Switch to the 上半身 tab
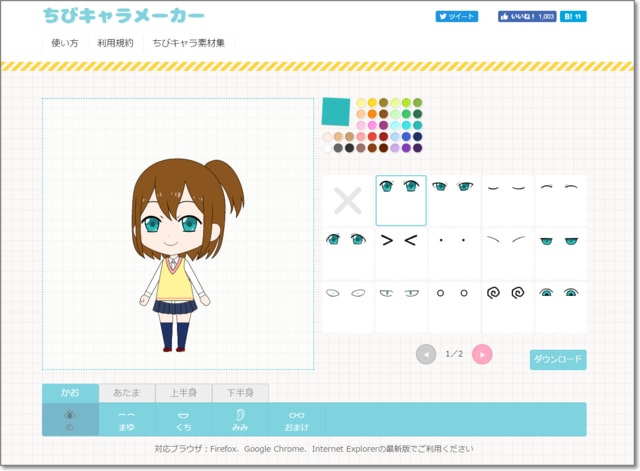This screenshot has width=640, height=471. pyautogui.click(x=184, y=393)
